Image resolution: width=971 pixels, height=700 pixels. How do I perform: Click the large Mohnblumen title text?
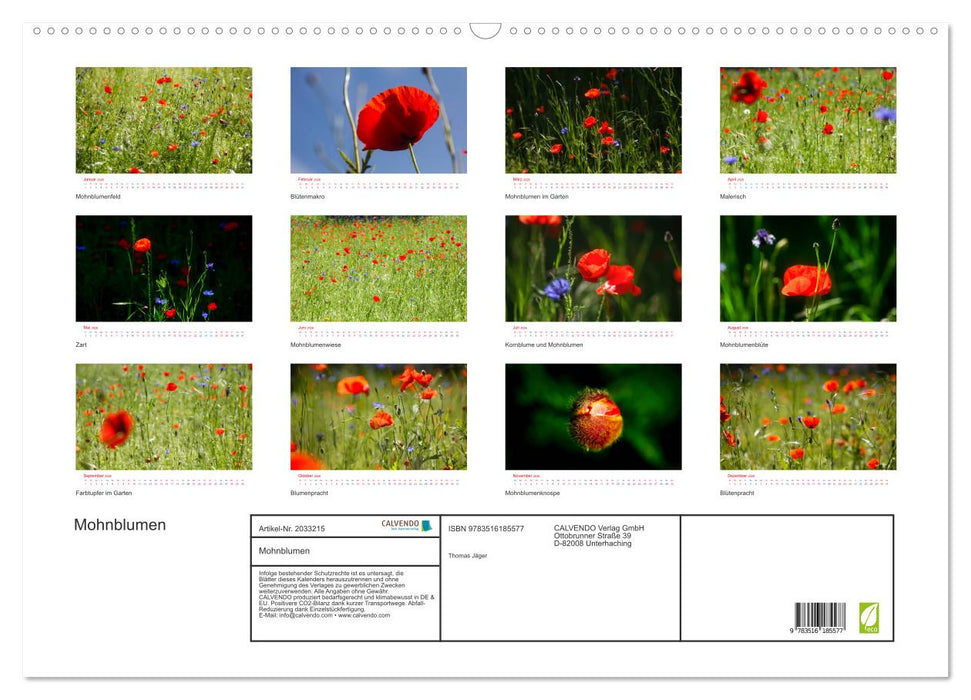(x=120, y=525)
